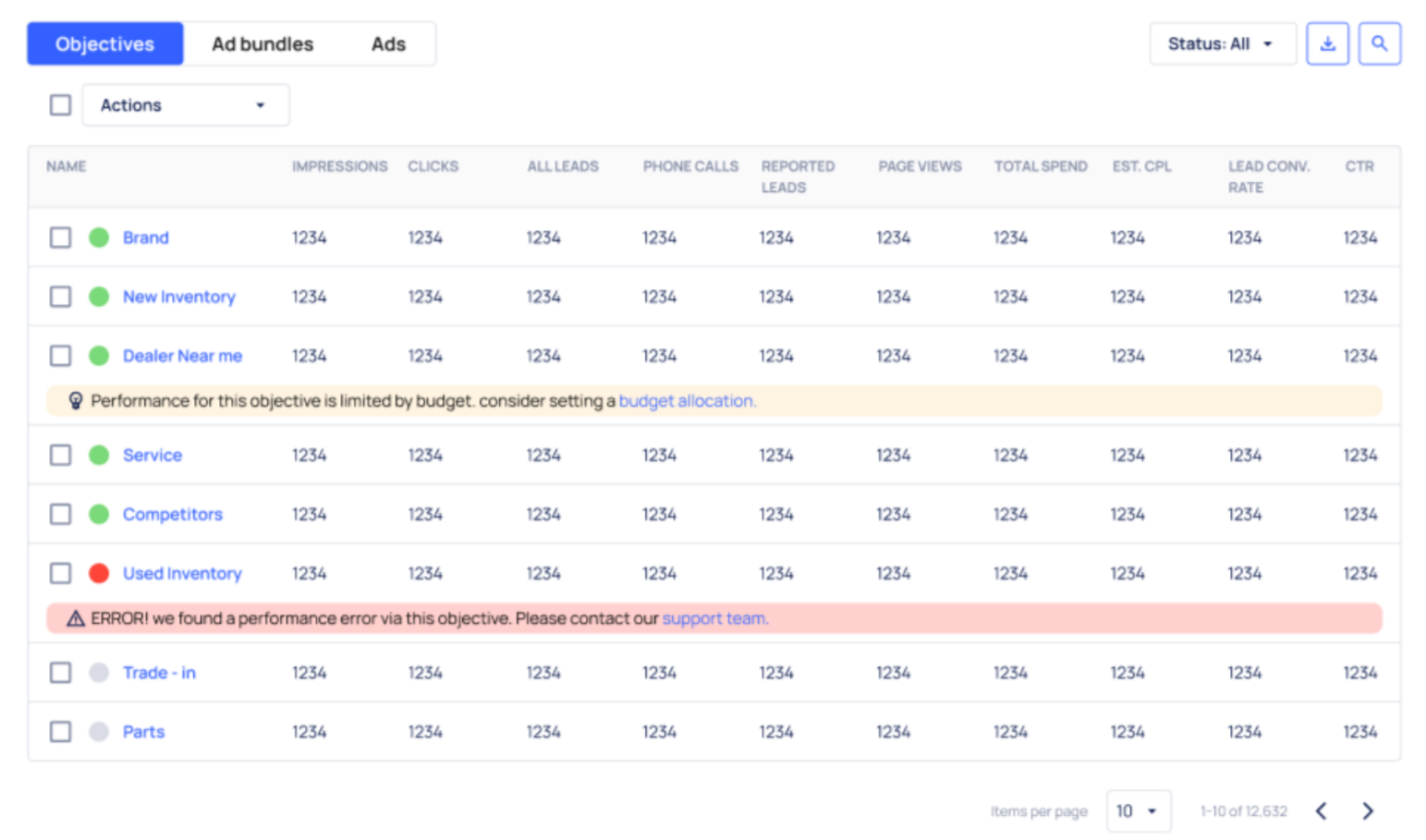Click the download export icon

(x=1326, y=43)
